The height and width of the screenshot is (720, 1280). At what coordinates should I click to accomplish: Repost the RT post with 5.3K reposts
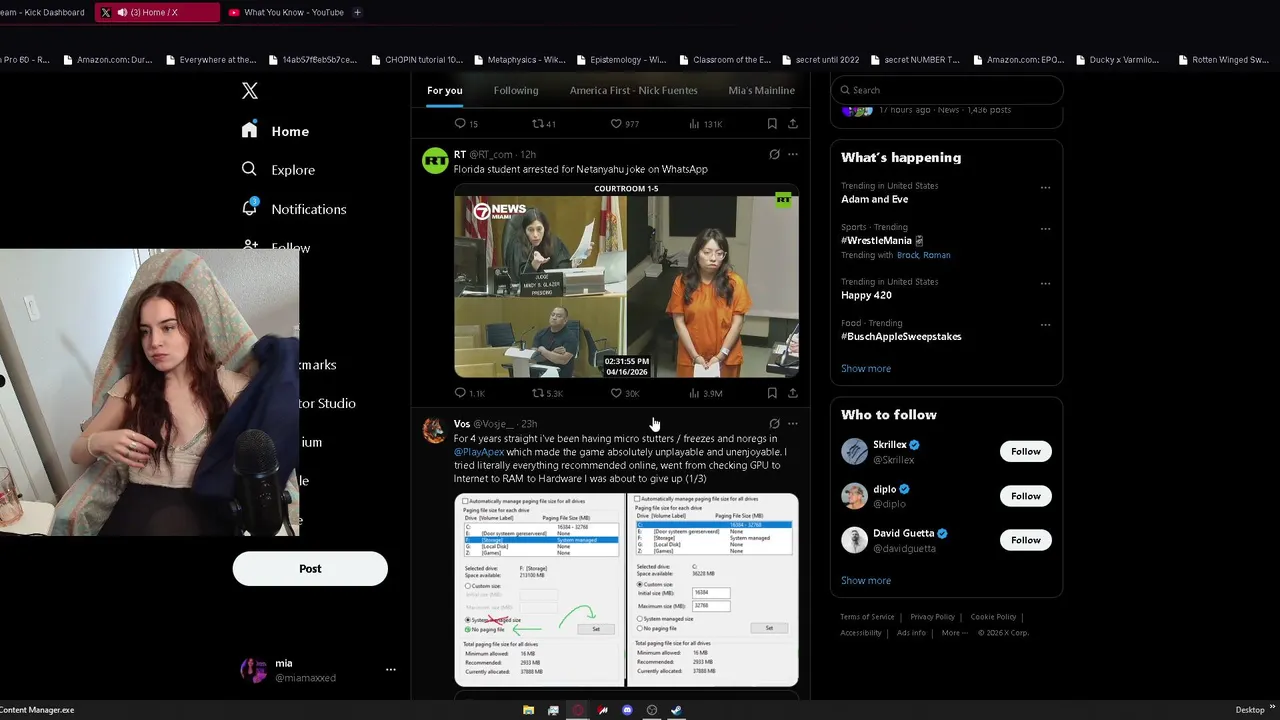(x=537, y=393)
